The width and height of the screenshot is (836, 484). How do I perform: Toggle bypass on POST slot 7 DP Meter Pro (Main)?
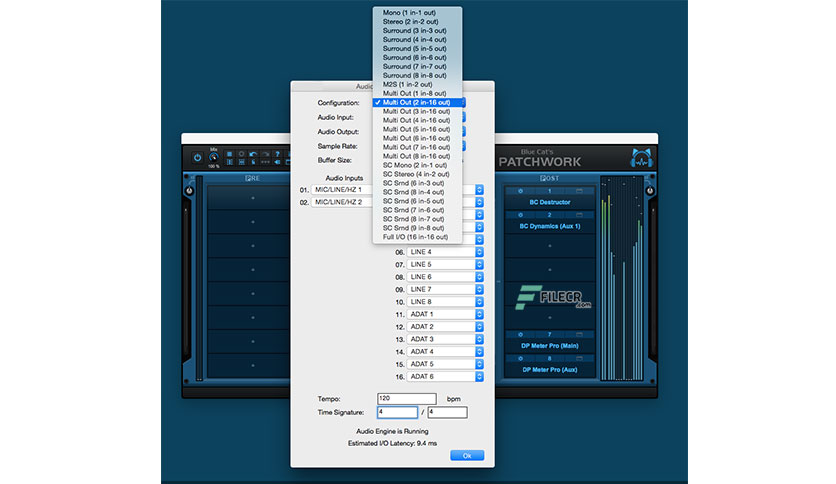pyautogui.click(x=520, y=335)
